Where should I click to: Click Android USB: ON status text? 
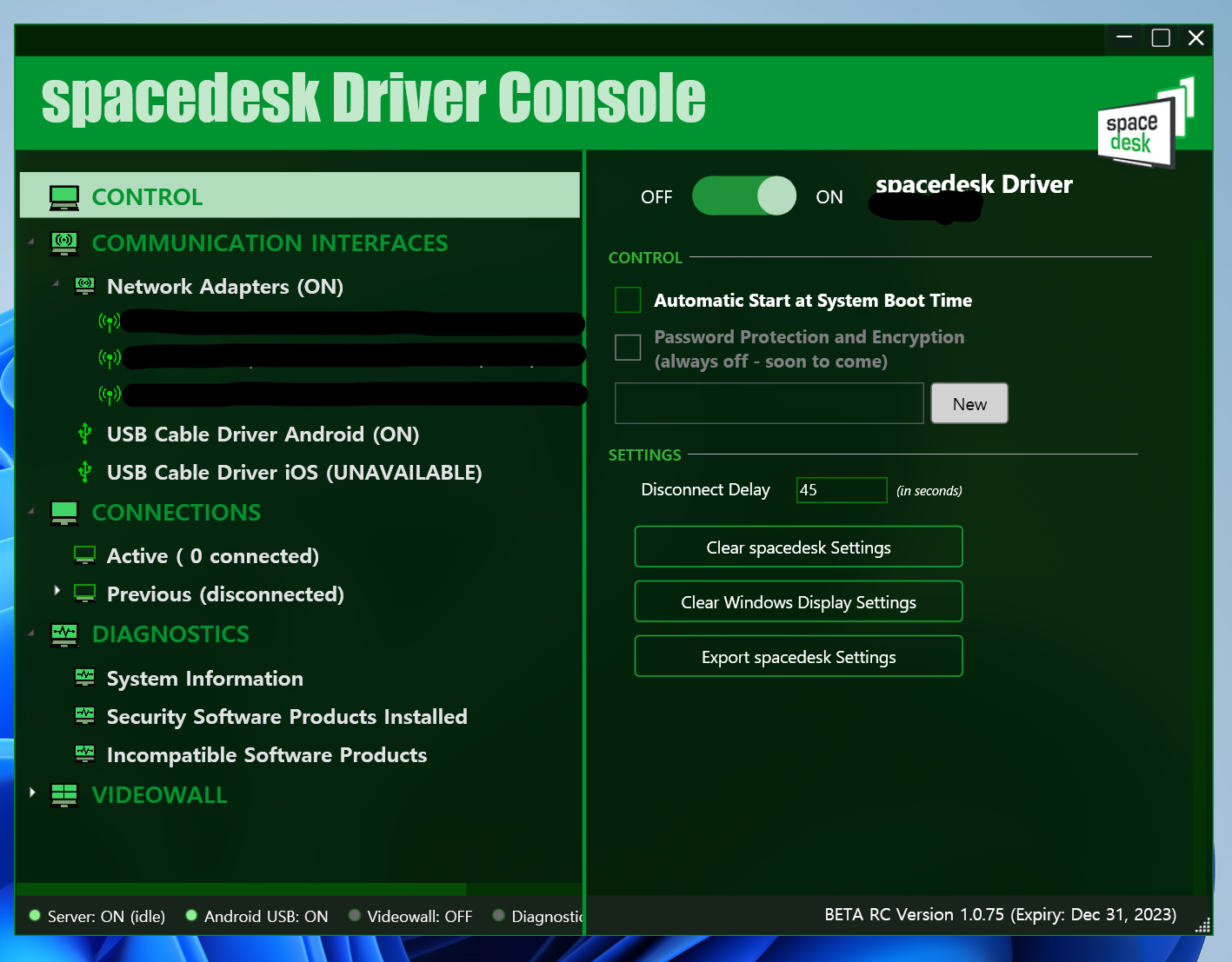click(266, 916)
